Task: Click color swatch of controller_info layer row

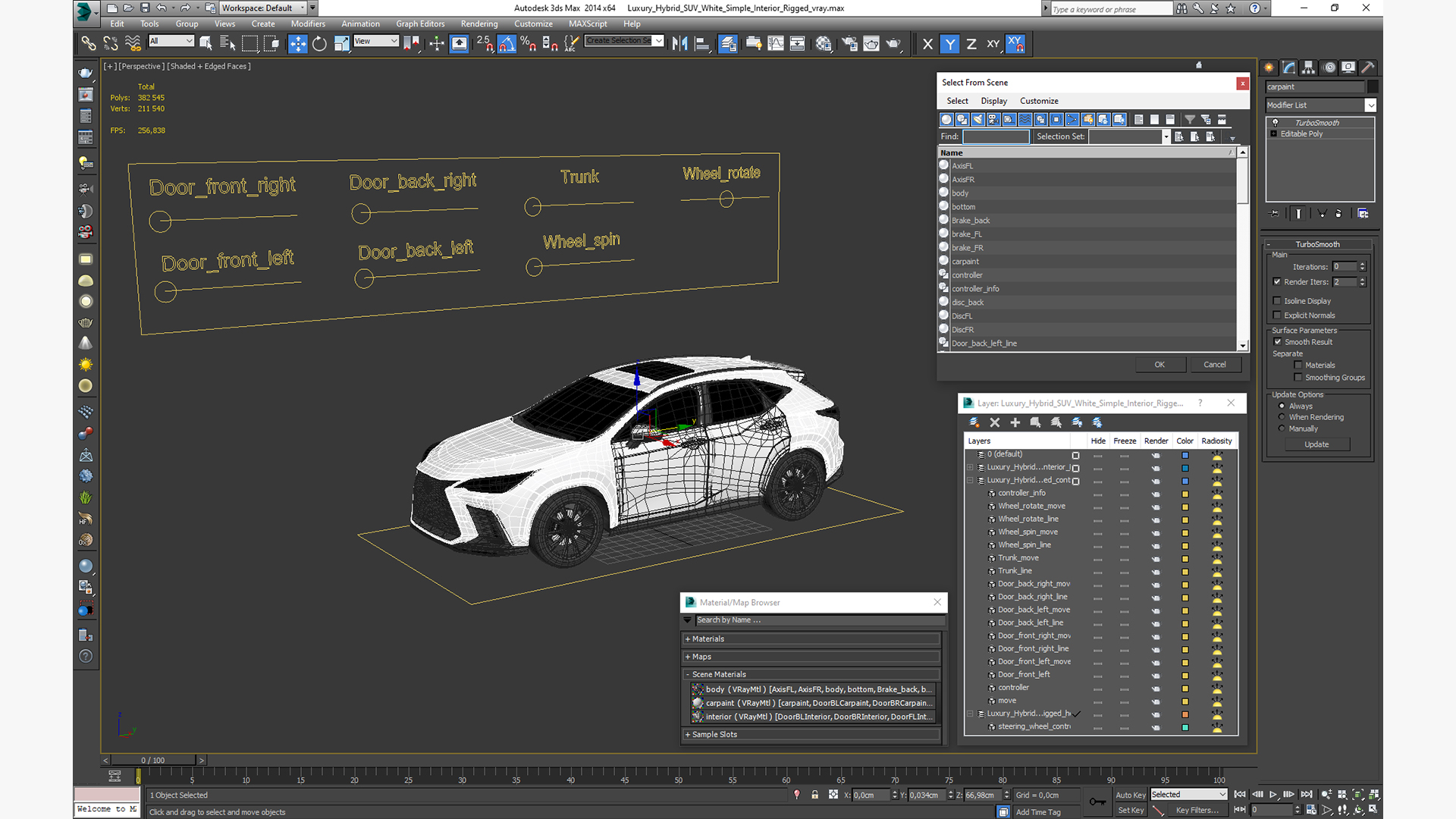Action: (x=1185, y=494)
